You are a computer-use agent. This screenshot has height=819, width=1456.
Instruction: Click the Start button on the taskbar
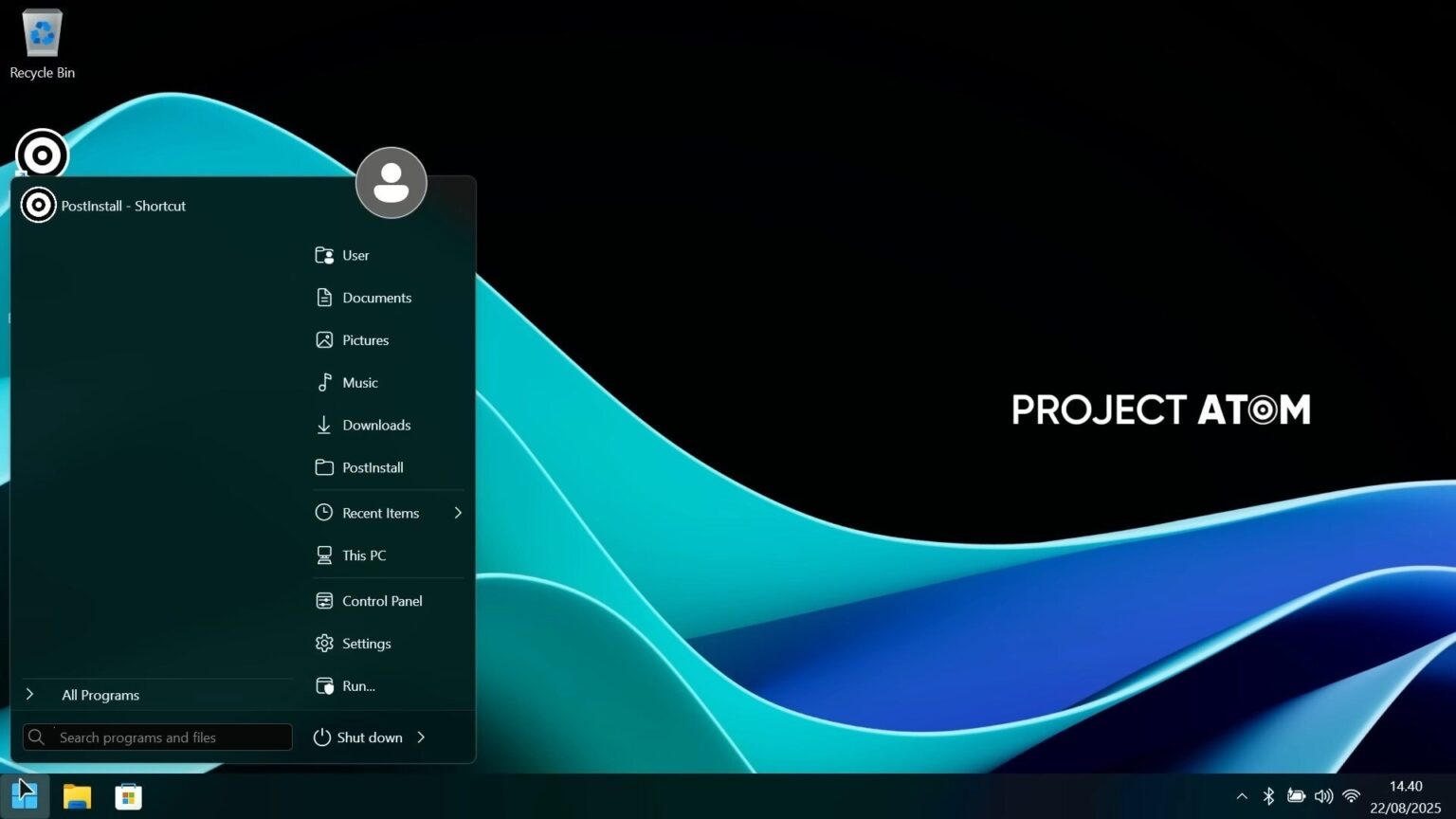pos(24,796)
